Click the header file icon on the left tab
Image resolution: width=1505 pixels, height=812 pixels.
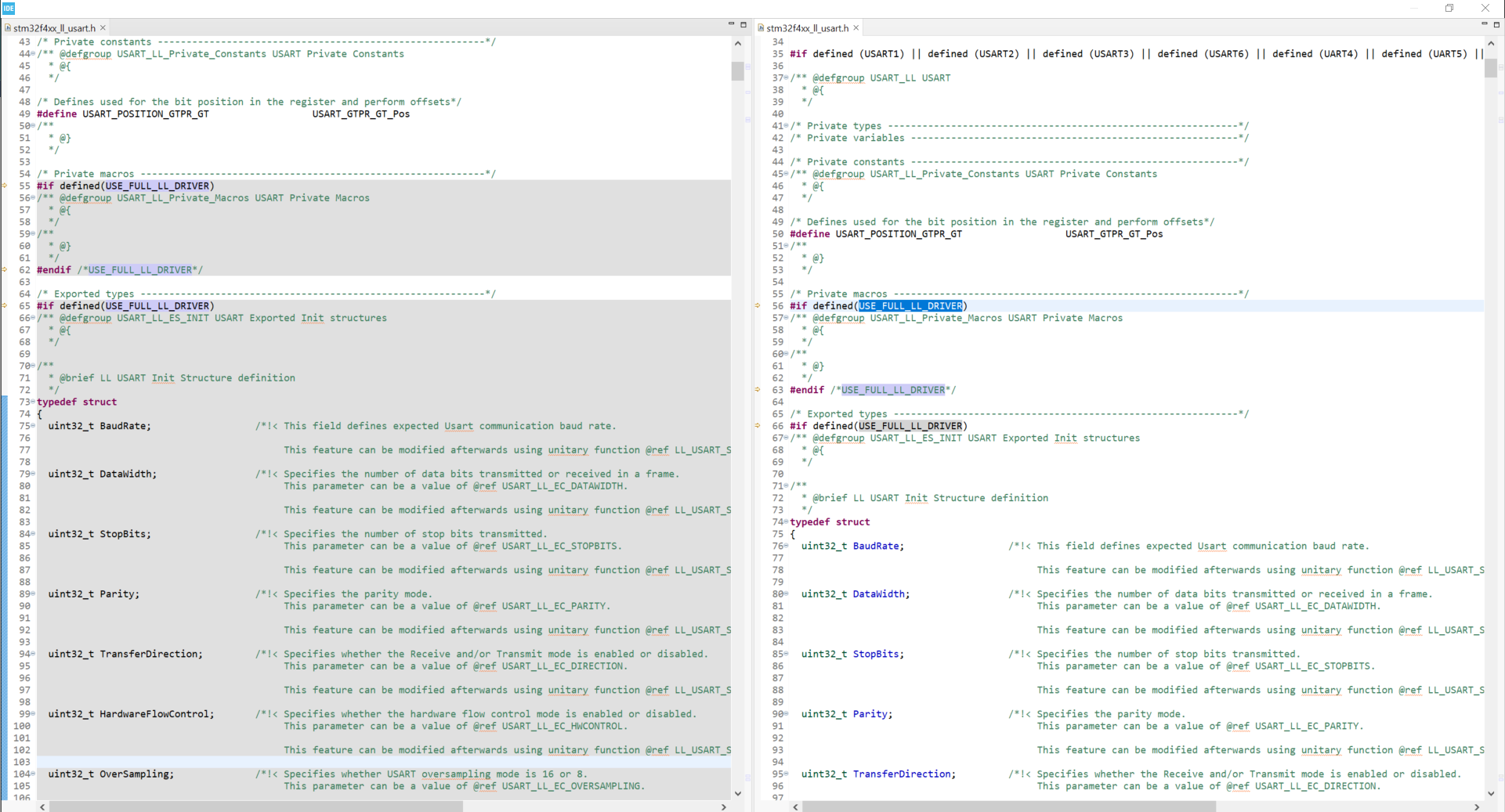pos(6,27)
